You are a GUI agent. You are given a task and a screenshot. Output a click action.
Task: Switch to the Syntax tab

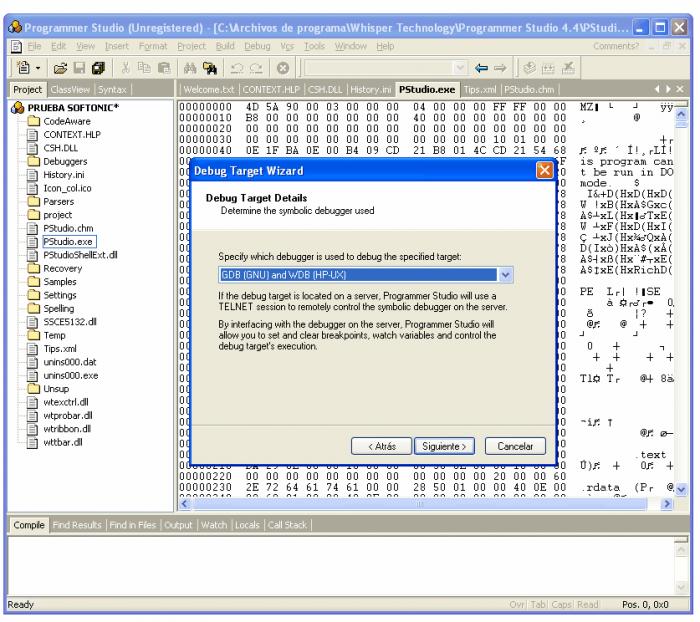[112, 89]
